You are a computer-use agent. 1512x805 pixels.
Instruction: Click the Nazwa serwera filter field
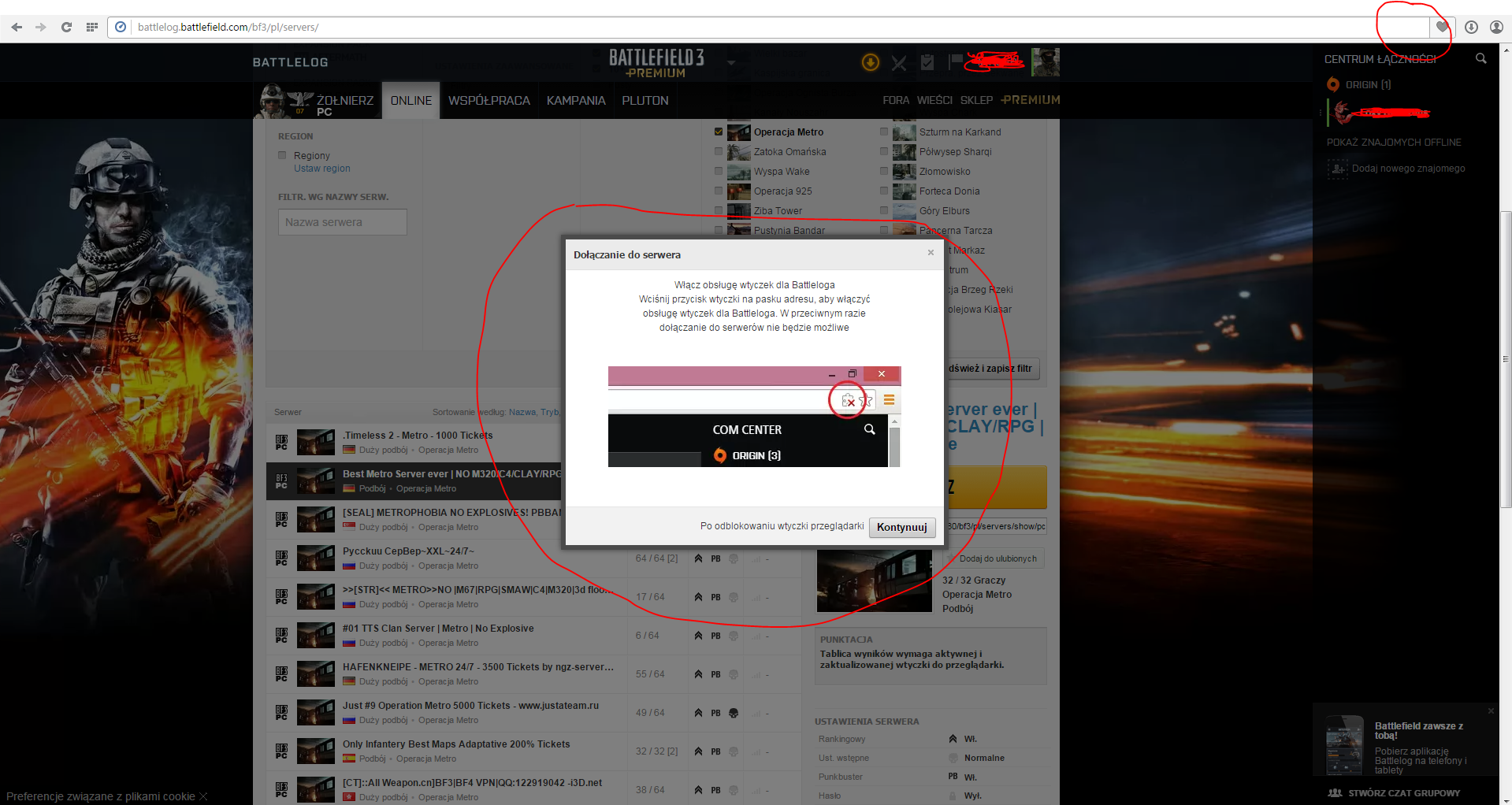coord(343,222)
